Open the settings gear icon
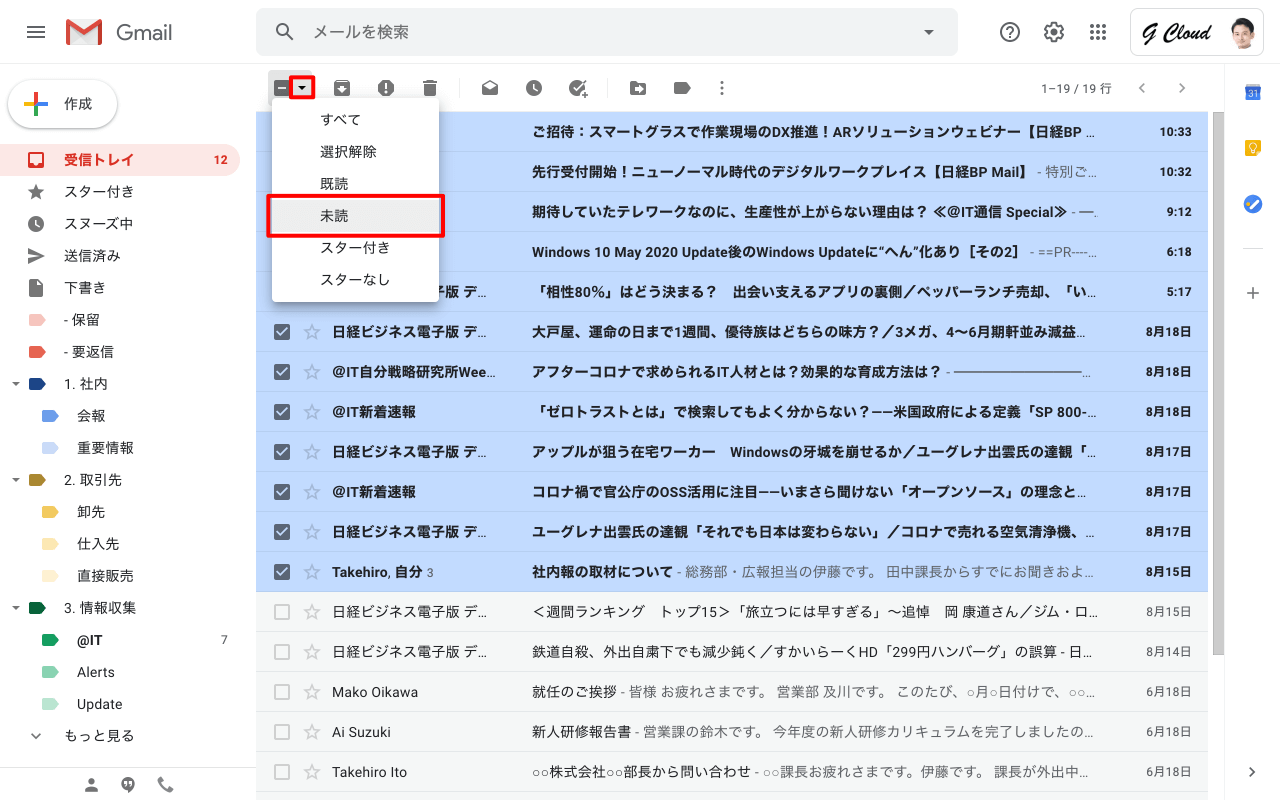Image resolution: width=1280 pixels, height=800 pixels. point(1054,32)
